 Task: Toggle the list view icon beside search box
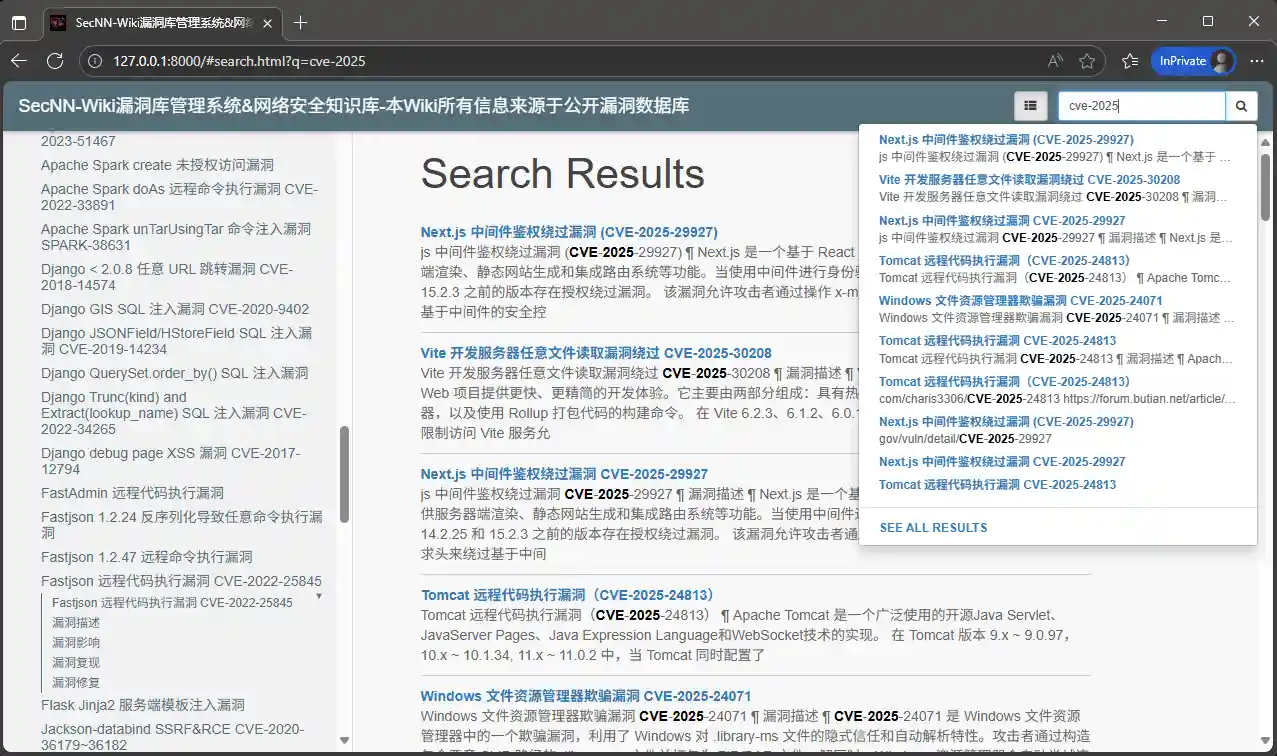click(1030, 106)
